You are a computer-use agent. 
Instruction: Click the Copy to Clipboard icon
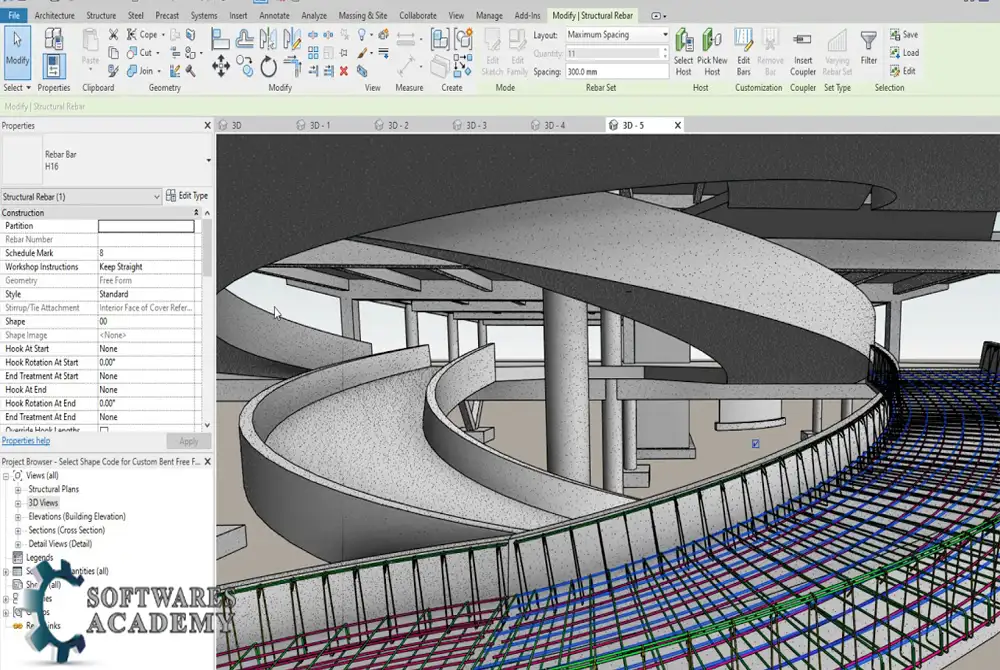click(113, 52)
